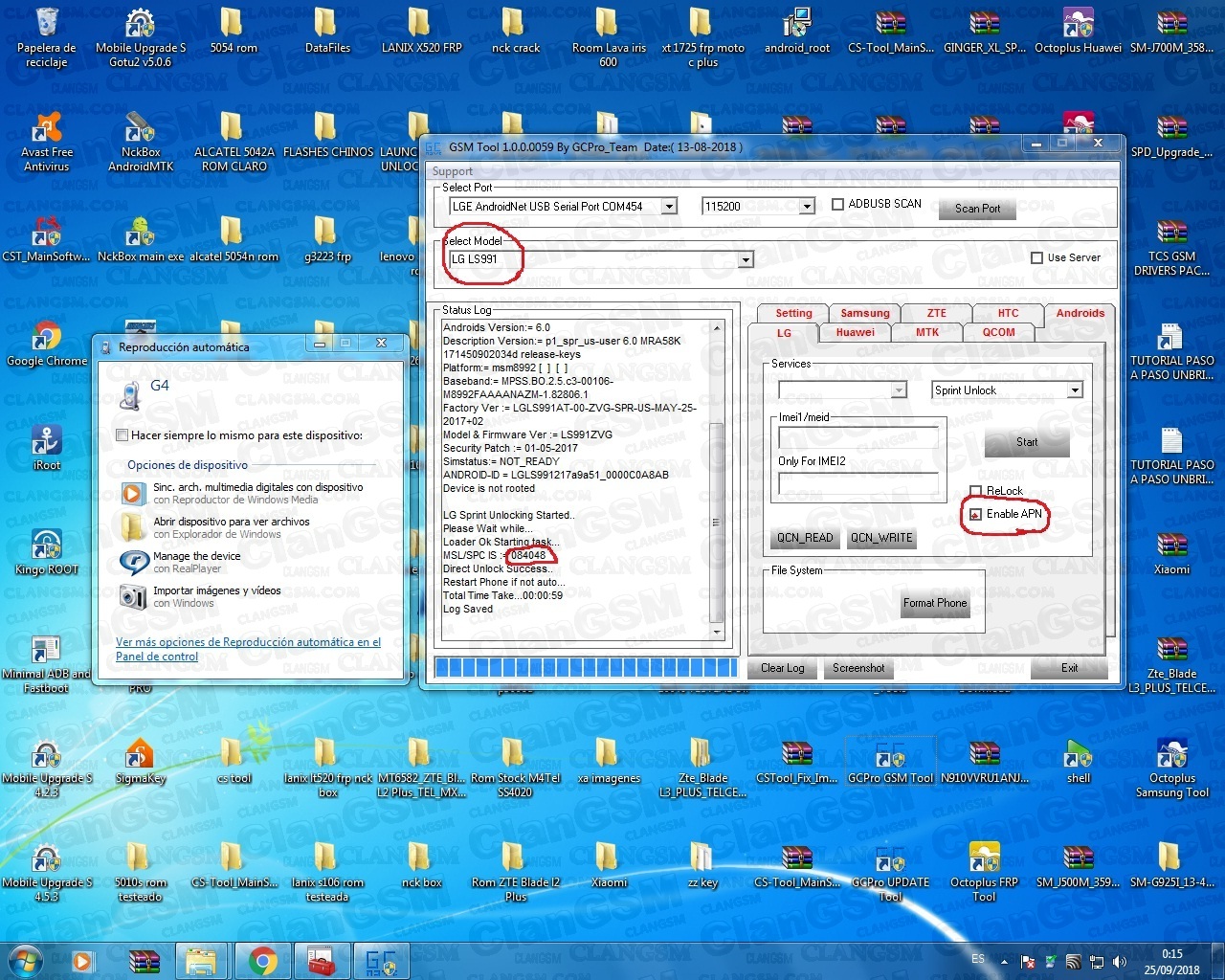This screenshot has height=980, width=1225.
Task: Click the QCN_WRITE button
Action: click(x=881, y=538)
